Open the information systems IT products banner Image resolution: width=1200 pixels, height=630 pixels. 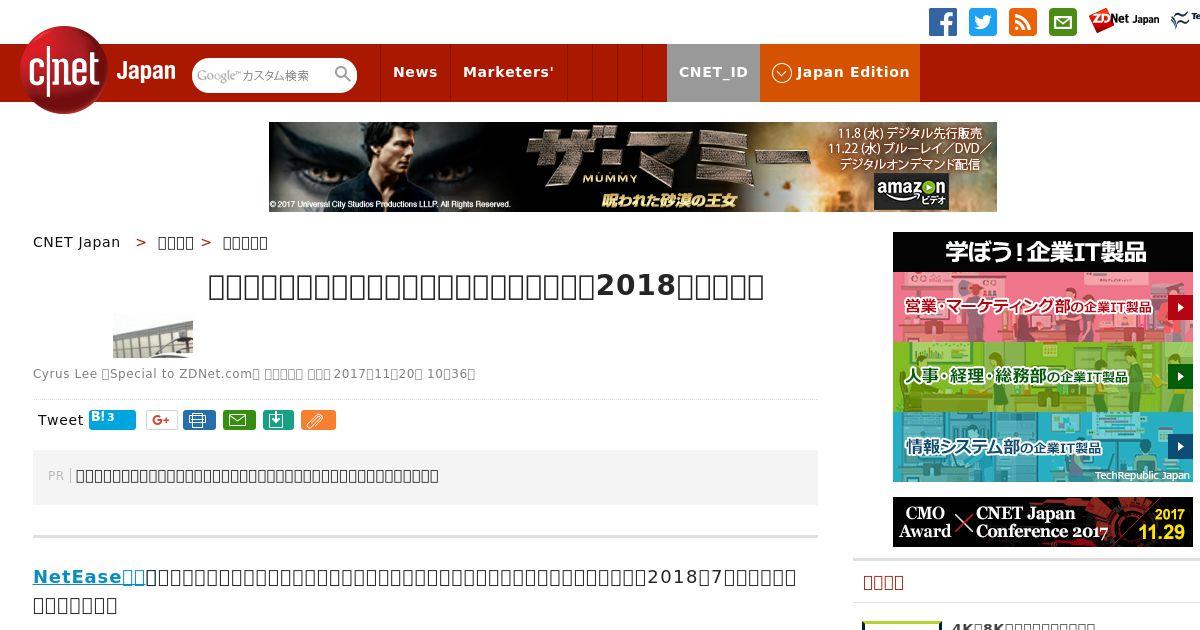pyautogui.click(x=1043, y=447)
